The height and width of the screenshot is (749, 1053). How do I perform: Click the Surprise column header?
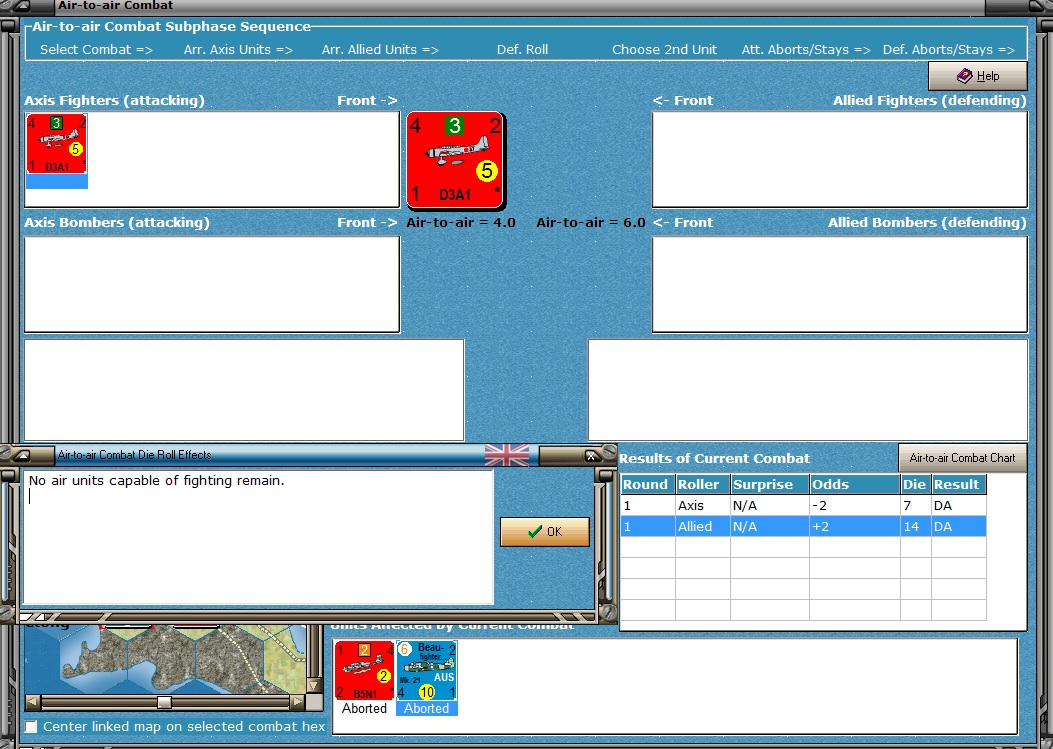pyautogui.click(x=770, y=484)
